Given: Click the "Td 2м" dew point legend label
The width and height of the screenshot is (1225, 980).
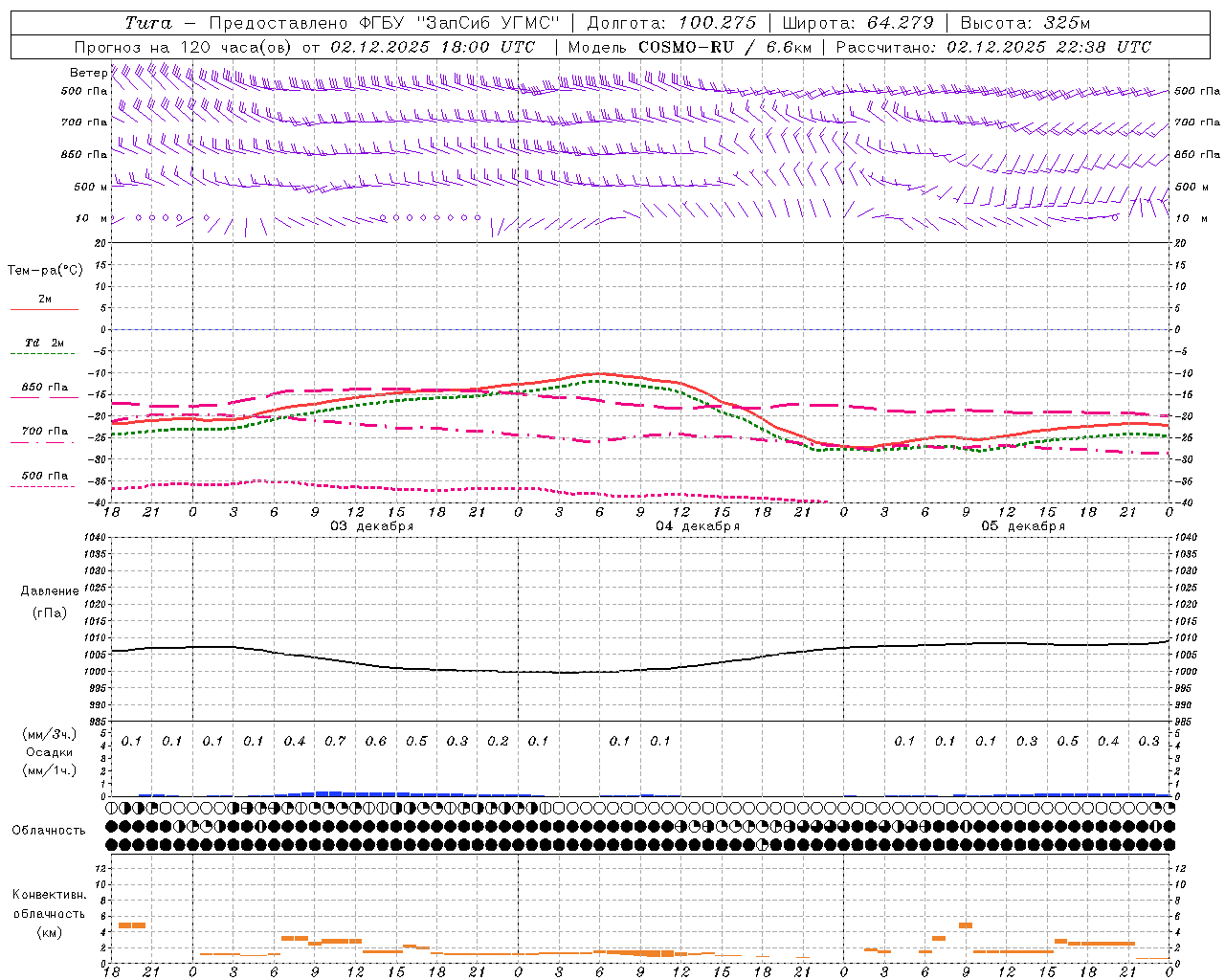Looking at the screenshot, I should (44, 343).
